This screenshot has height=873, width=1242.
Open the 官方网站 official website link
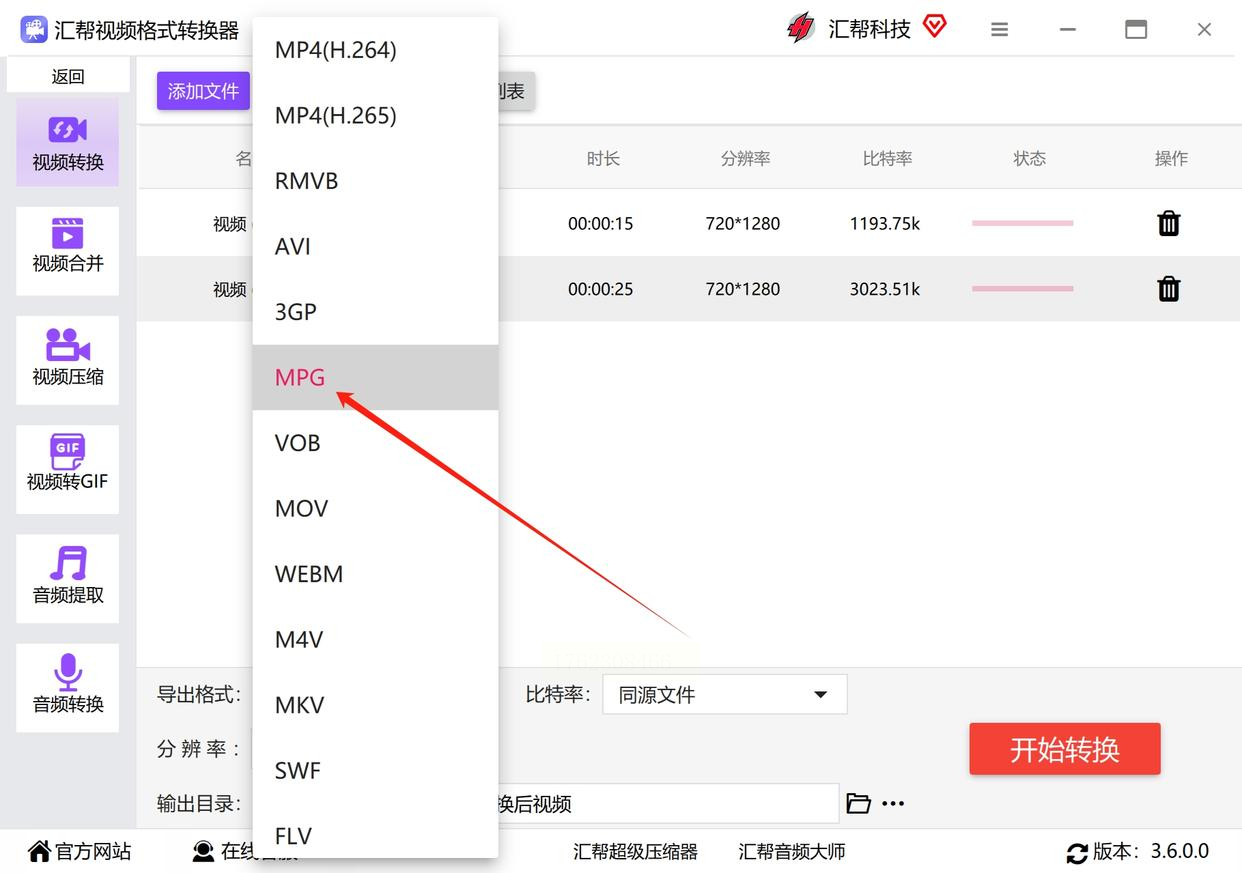(x=93, y=851)
